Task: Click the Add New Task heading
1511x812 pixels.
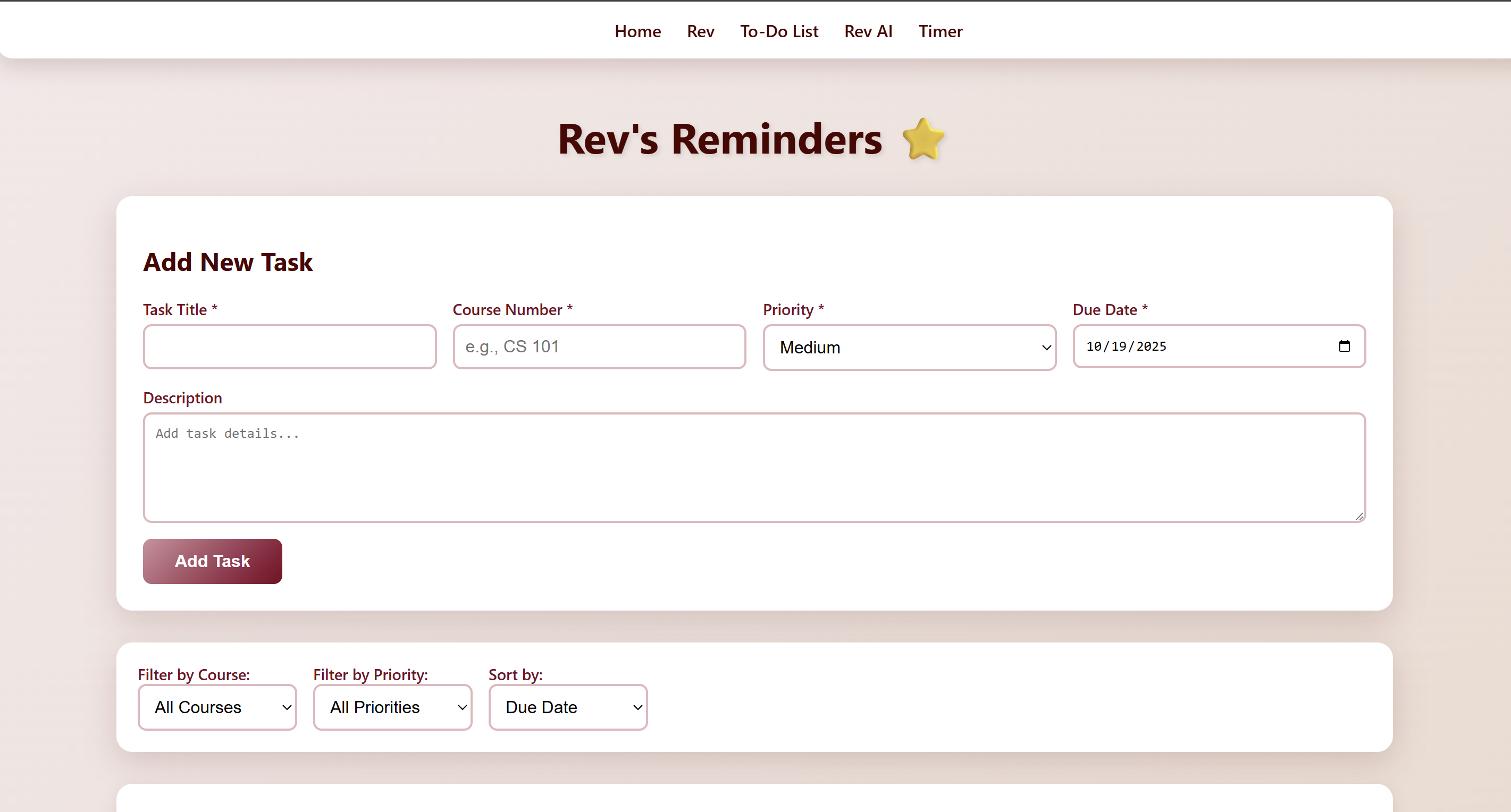Action: (x=228, y=262)
